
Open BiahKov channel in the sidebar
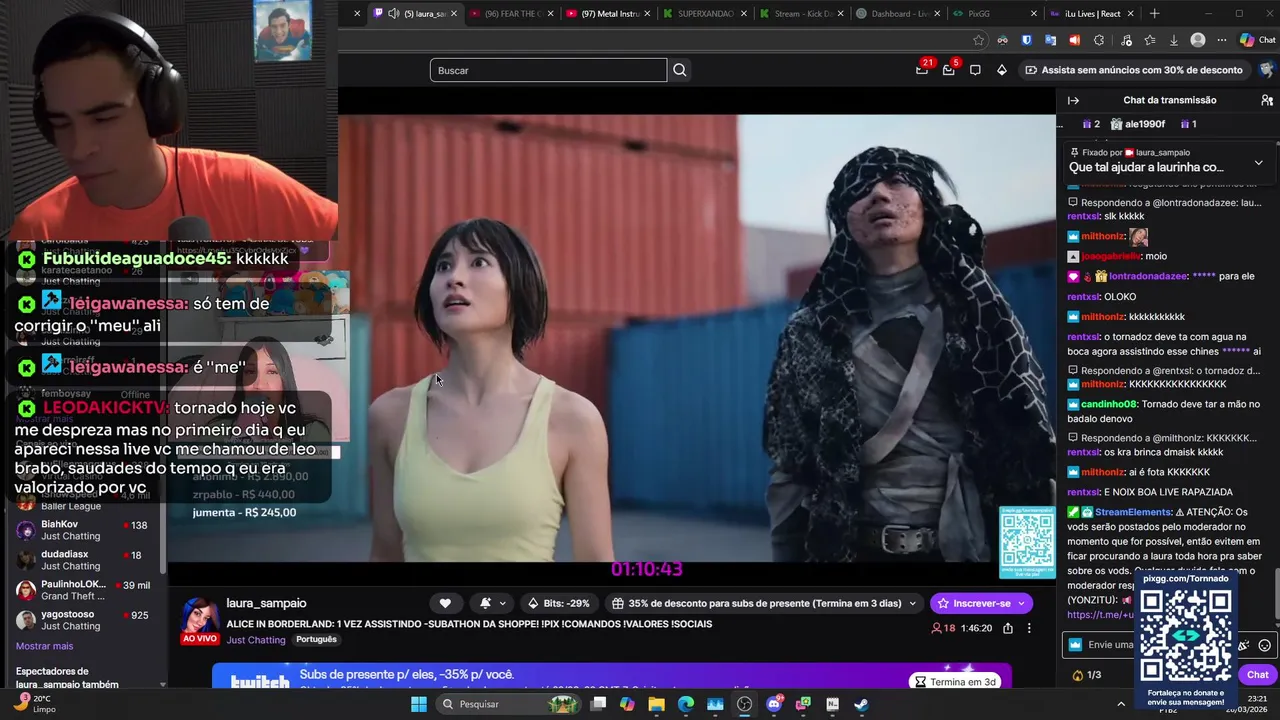84,530
